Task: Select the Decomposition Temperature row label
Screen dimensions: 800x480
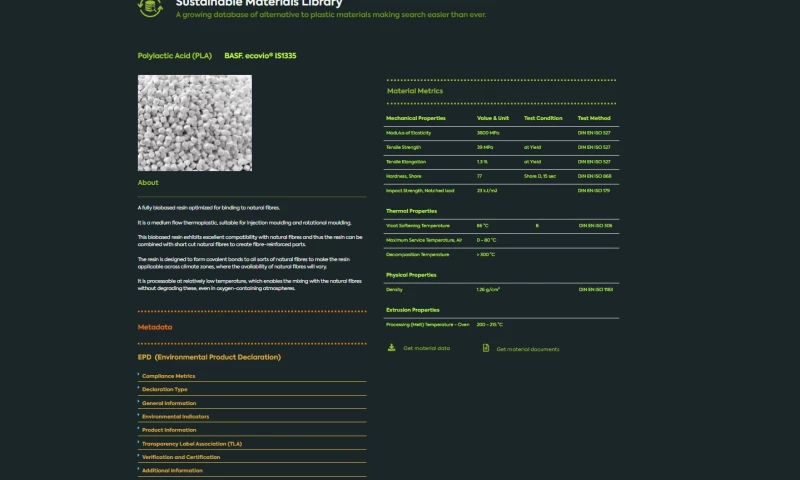Action: point(417,255)
